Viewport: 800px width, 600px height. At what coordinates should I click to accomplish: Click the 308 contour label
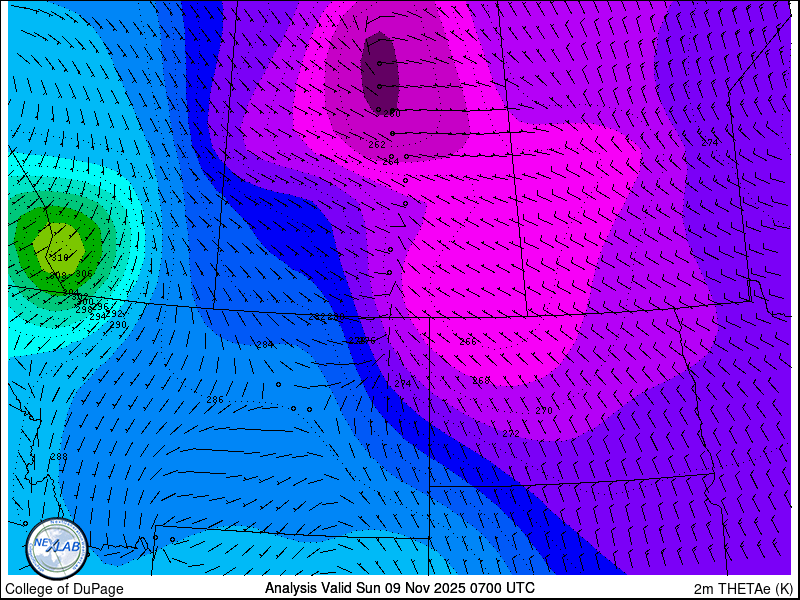pos(59,276)
